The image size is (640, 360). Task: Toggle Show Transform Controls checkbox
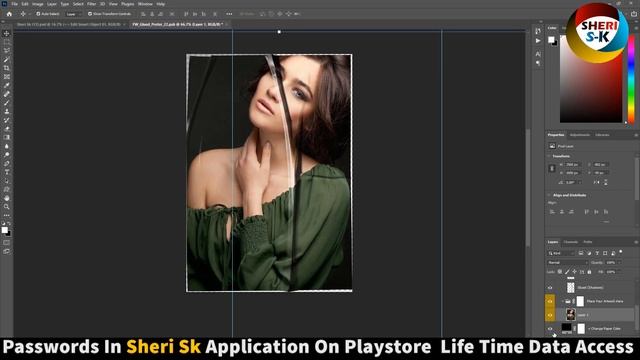(x=90, y=14)
